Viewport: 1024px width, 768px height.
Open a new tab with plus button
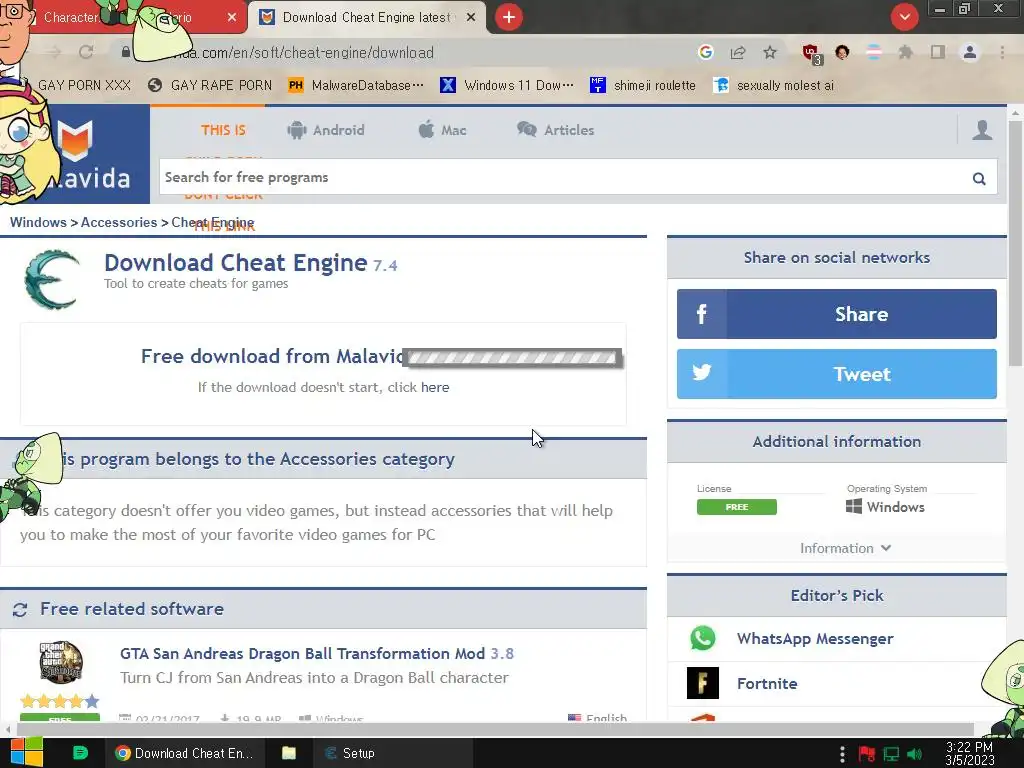pyautogui.click(x=509, y=17)
